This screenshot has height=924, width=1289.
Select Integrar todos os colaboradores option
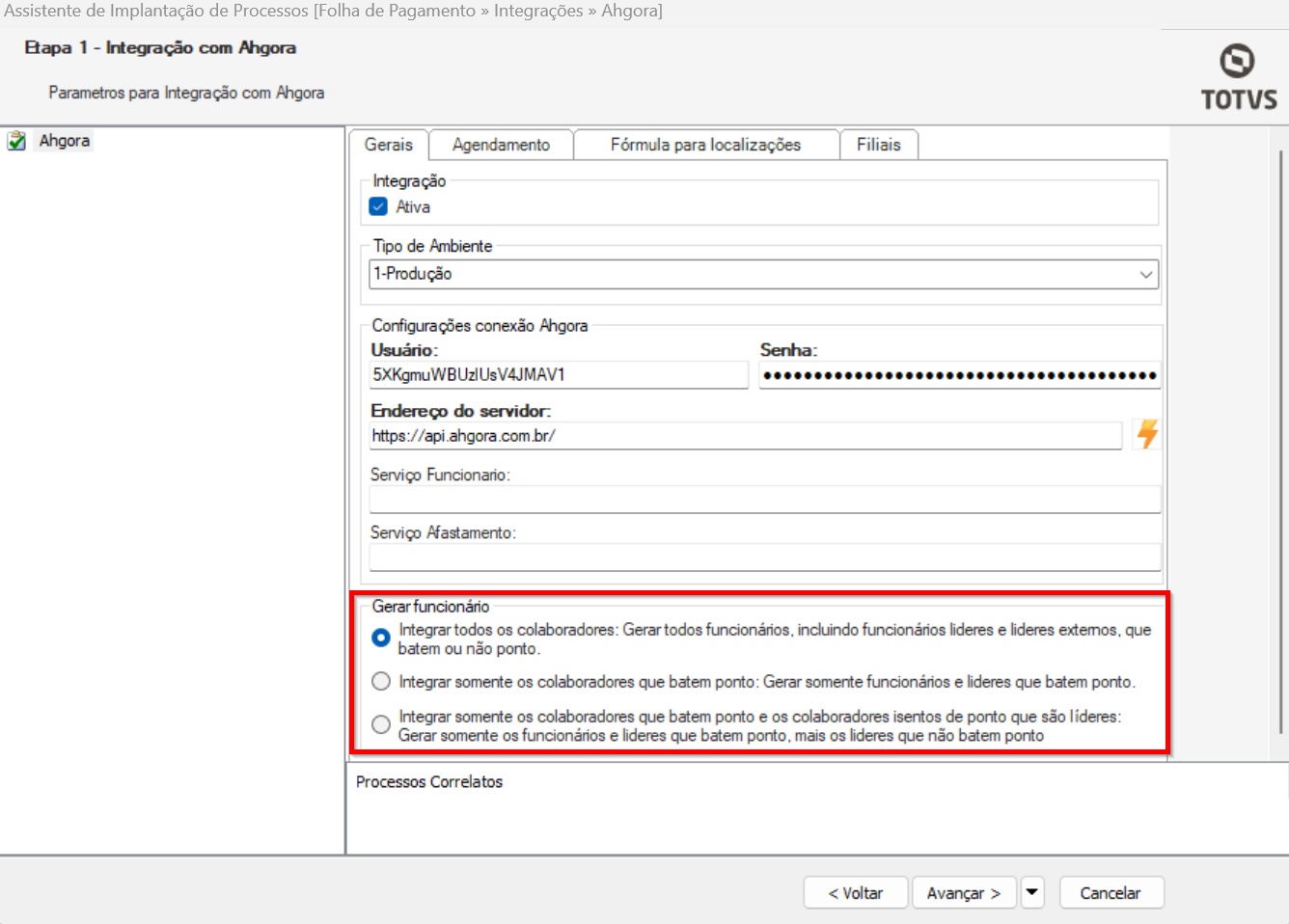coord(381,638)
